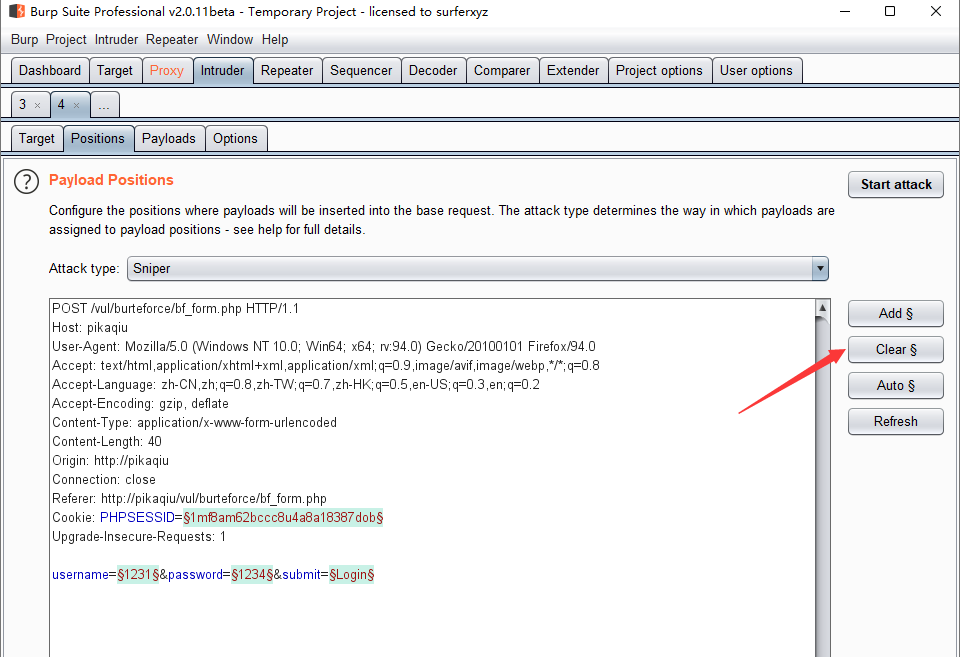Click the Content-Type header line
Screen dimensions: 960x657
(195, 422)
